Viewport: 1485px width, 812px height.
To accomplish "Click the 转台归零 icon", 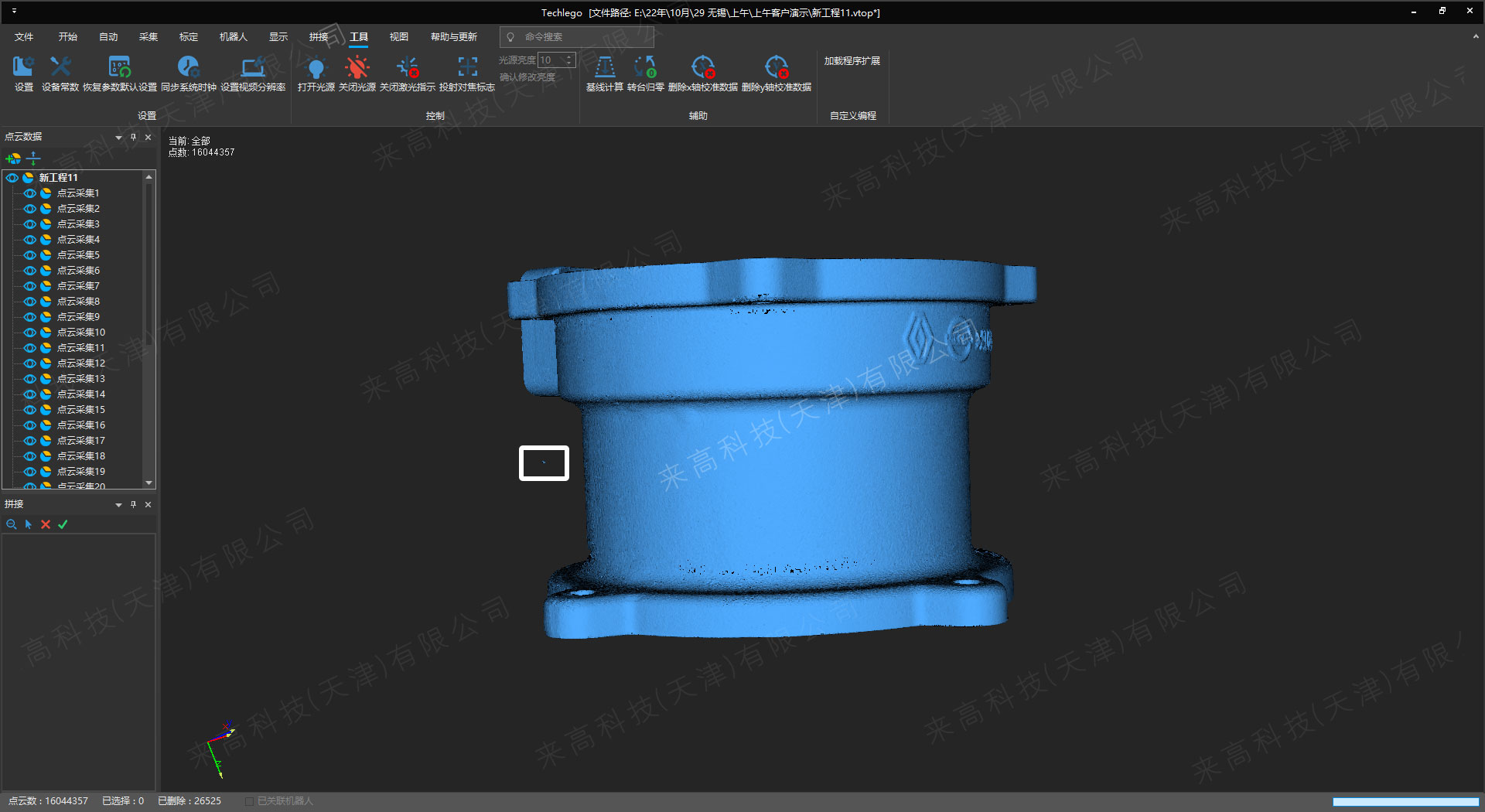I will coord(645,68).
